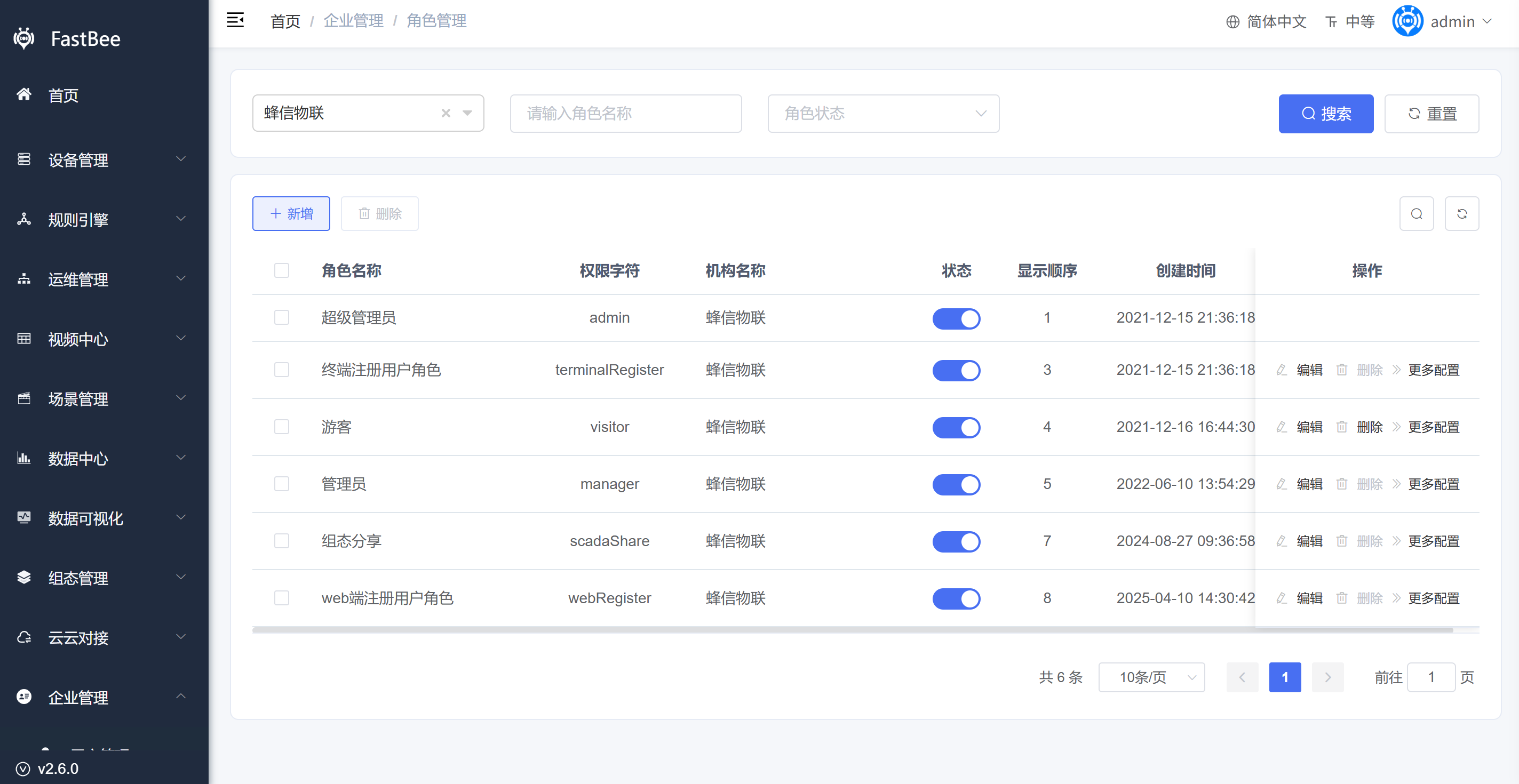The image size is (1519, 784).
Task: Click edit pencil icon for 组态分享 row
Action: (1282, 541)
